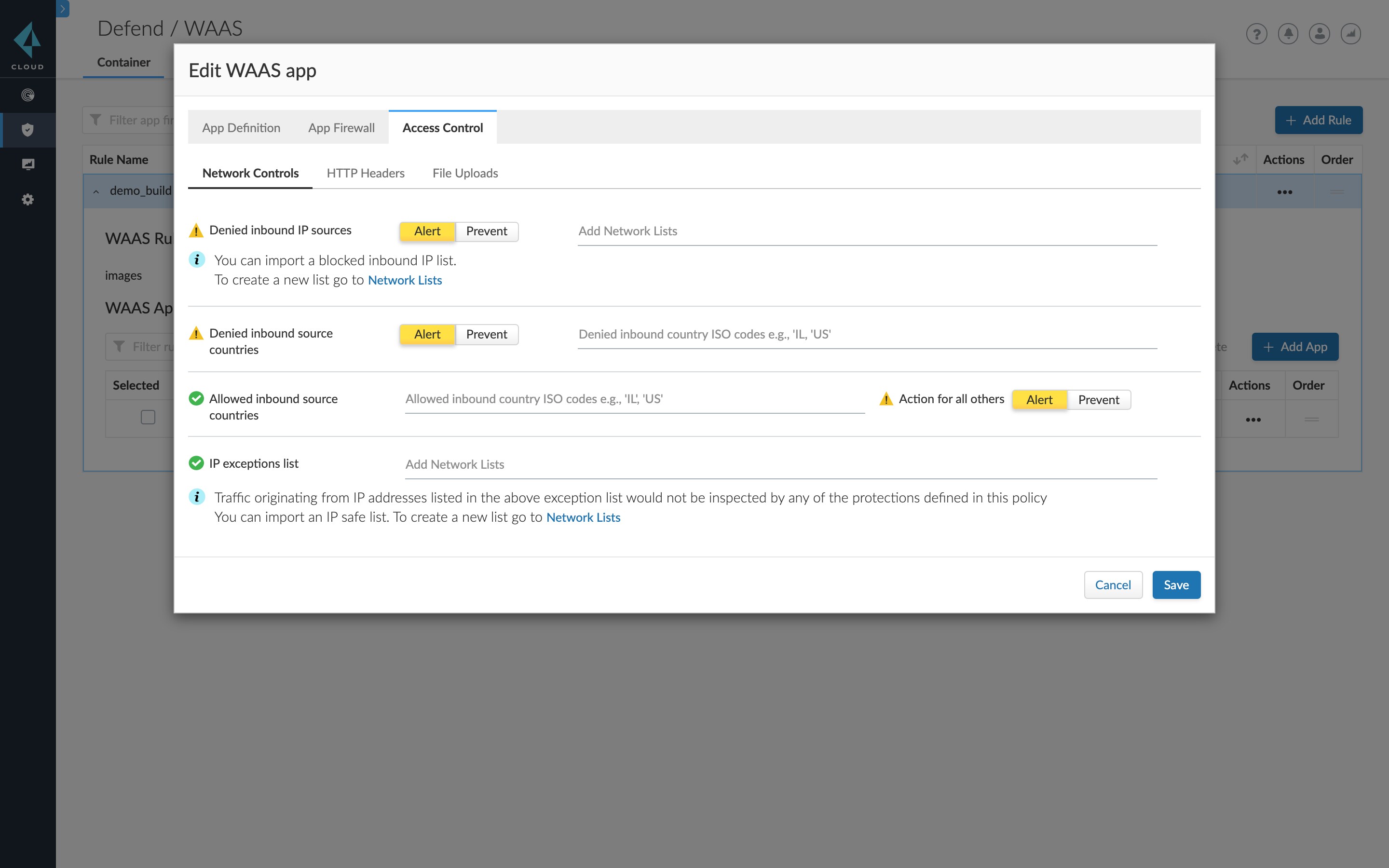Switch Denied inbound source countries to Prevent

point(486,334)
